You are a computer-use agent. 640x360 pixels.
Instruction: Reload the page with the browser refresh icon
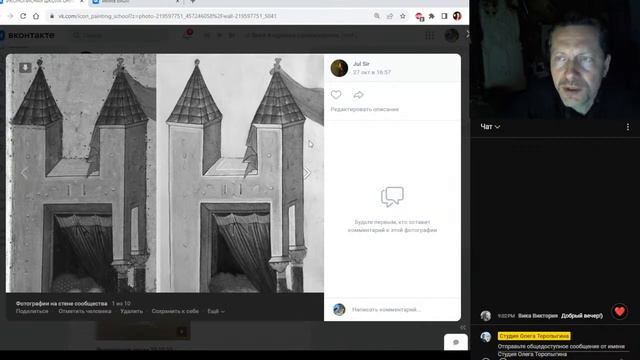[x=23, y=16]
